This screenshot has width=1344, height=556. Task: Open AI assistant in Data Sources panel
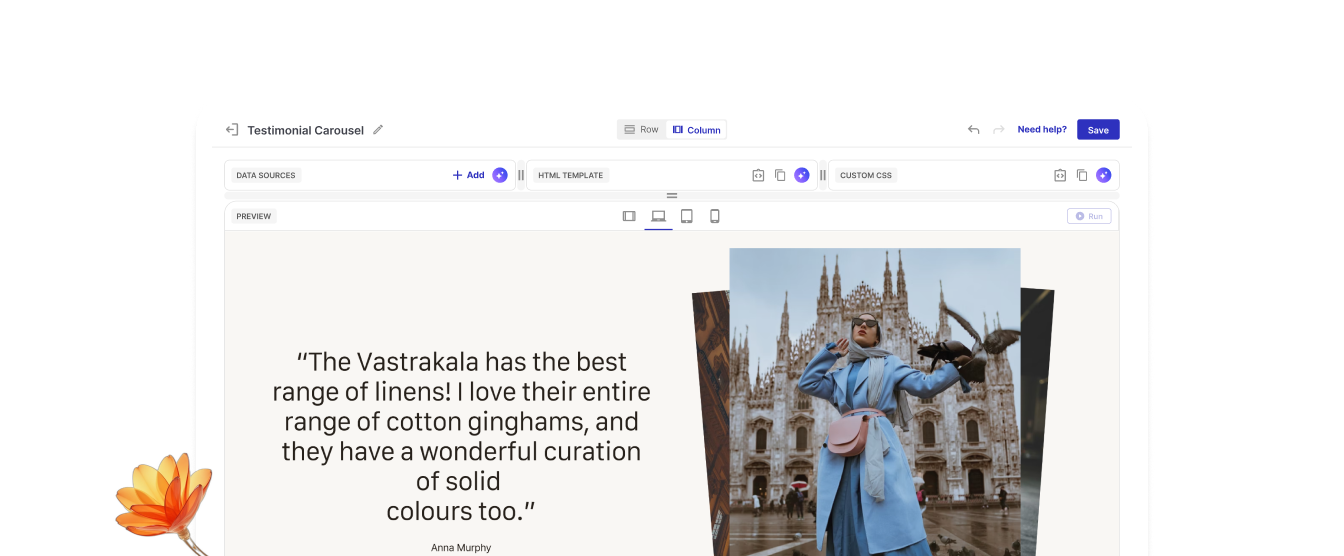pyautogui.click(x=500, y=175)
